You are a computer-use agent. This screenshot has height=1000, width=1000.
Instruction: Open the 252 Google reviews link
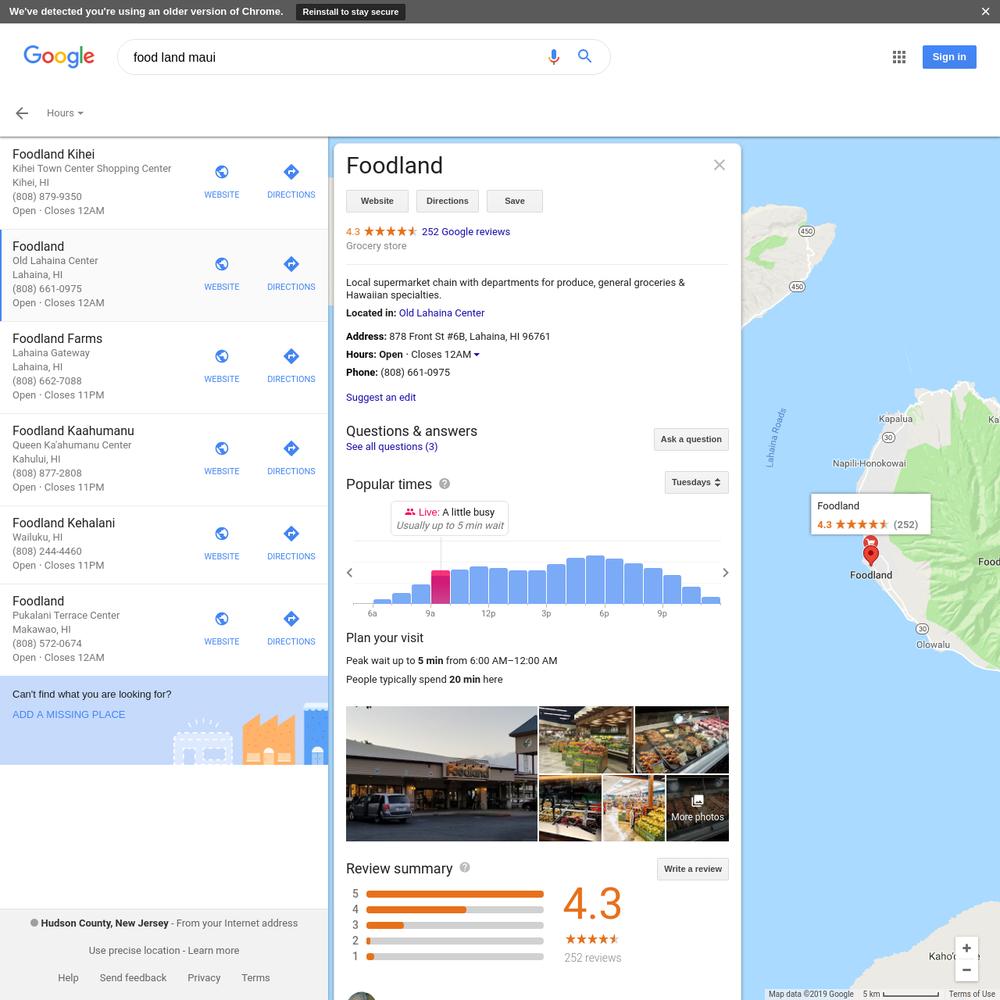coord(466,232)
